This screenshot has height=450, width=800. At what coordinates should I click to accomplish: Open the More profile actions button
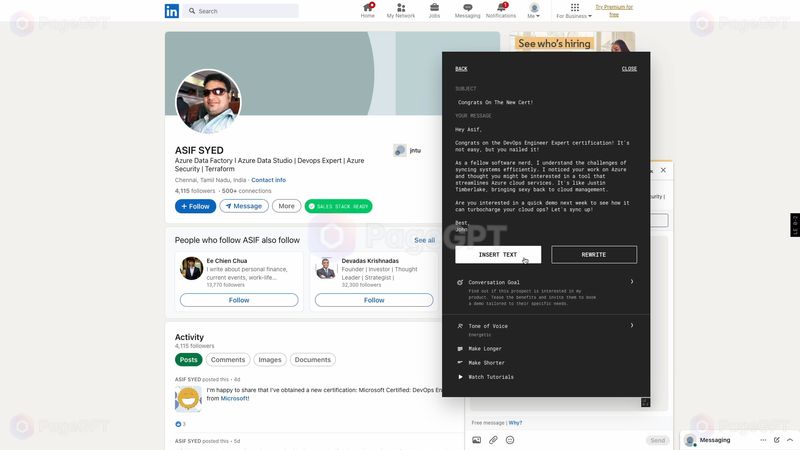point(286,206)
